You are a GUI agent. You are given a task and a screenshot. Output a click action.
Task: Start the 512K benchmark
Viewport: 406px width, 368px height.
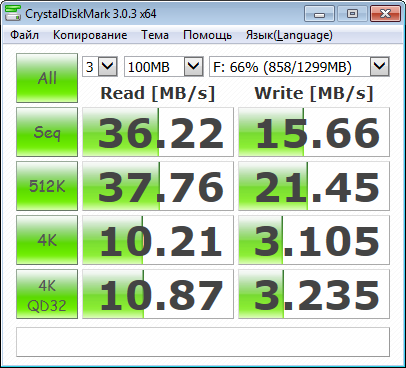(x=47, y=186)
